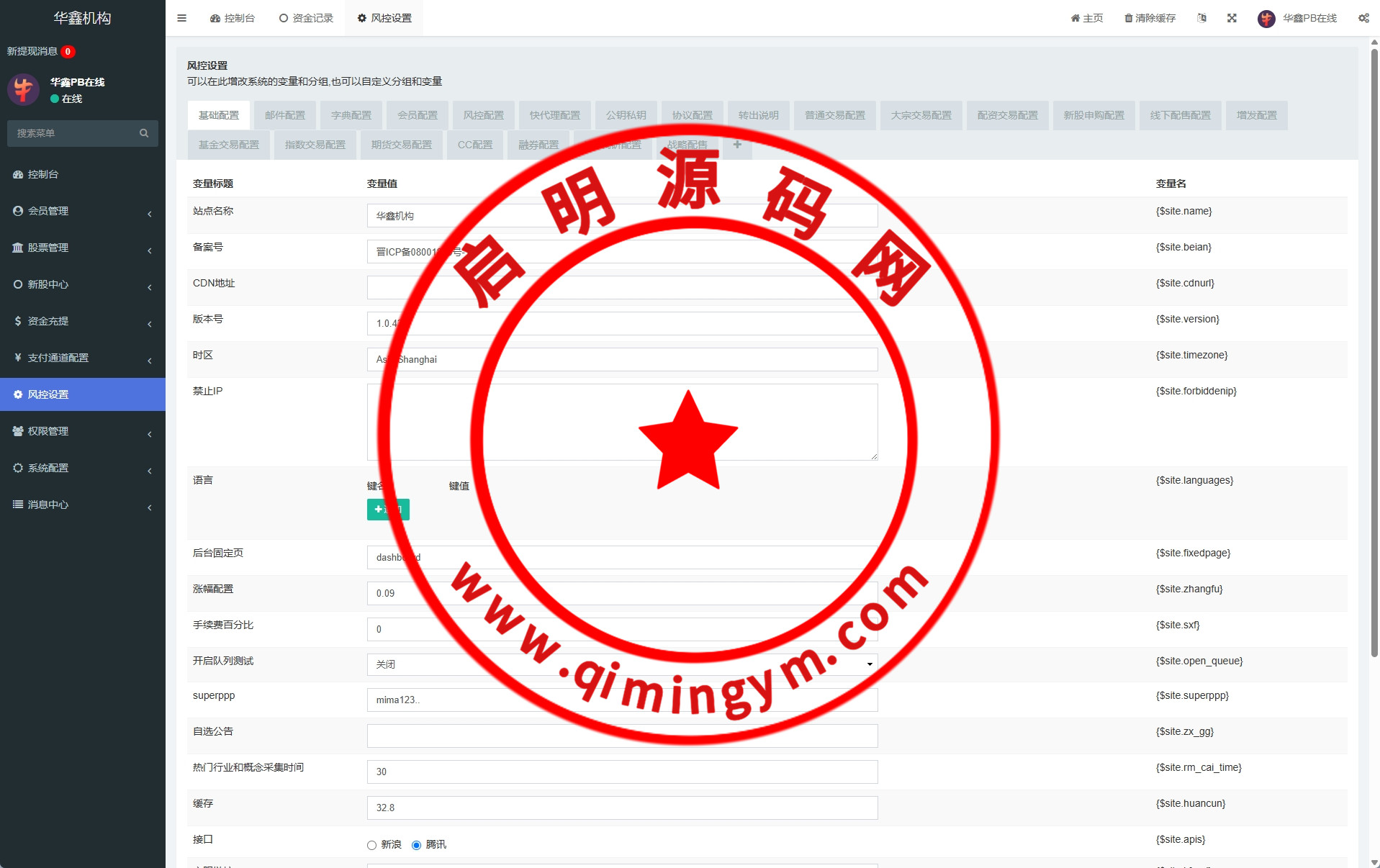Select the 新浪 radio option
Screen dimensions: 1380x868
point(372,845)
